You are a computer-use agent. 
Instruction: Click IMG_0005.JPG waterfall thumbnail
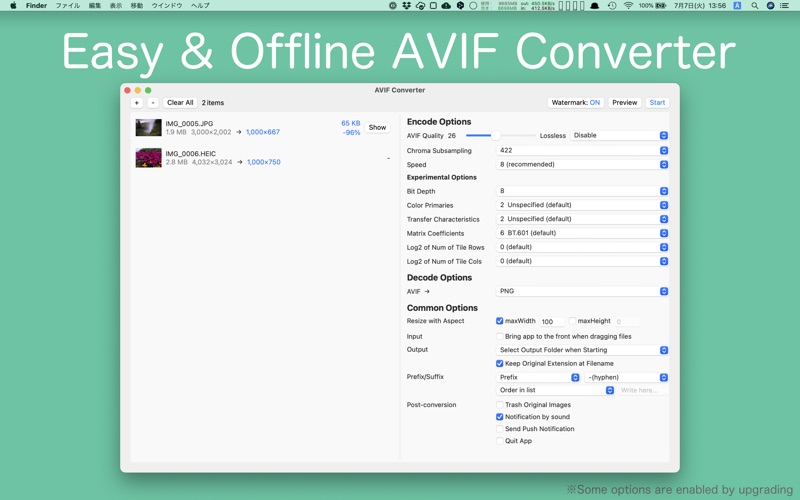pyautogui.click(x=148, y=128)
